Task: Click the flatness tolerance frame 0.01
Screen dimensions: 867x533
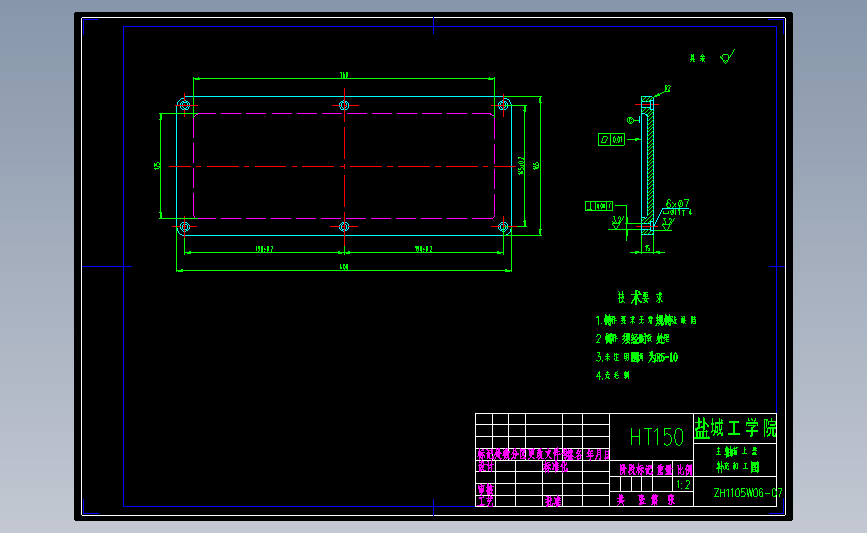Action: pyautogui.click(x=611, y=139)
